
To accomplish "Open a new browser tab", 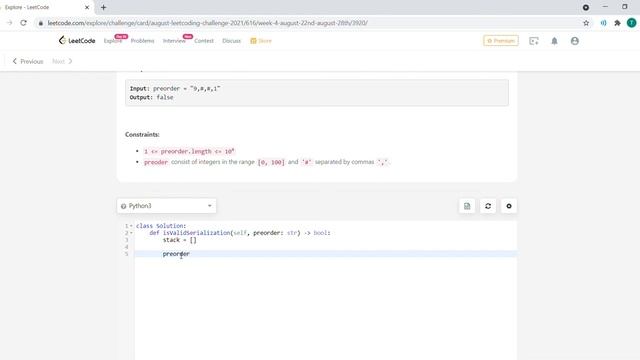I will pyautogui.click(x=103, y=7).
